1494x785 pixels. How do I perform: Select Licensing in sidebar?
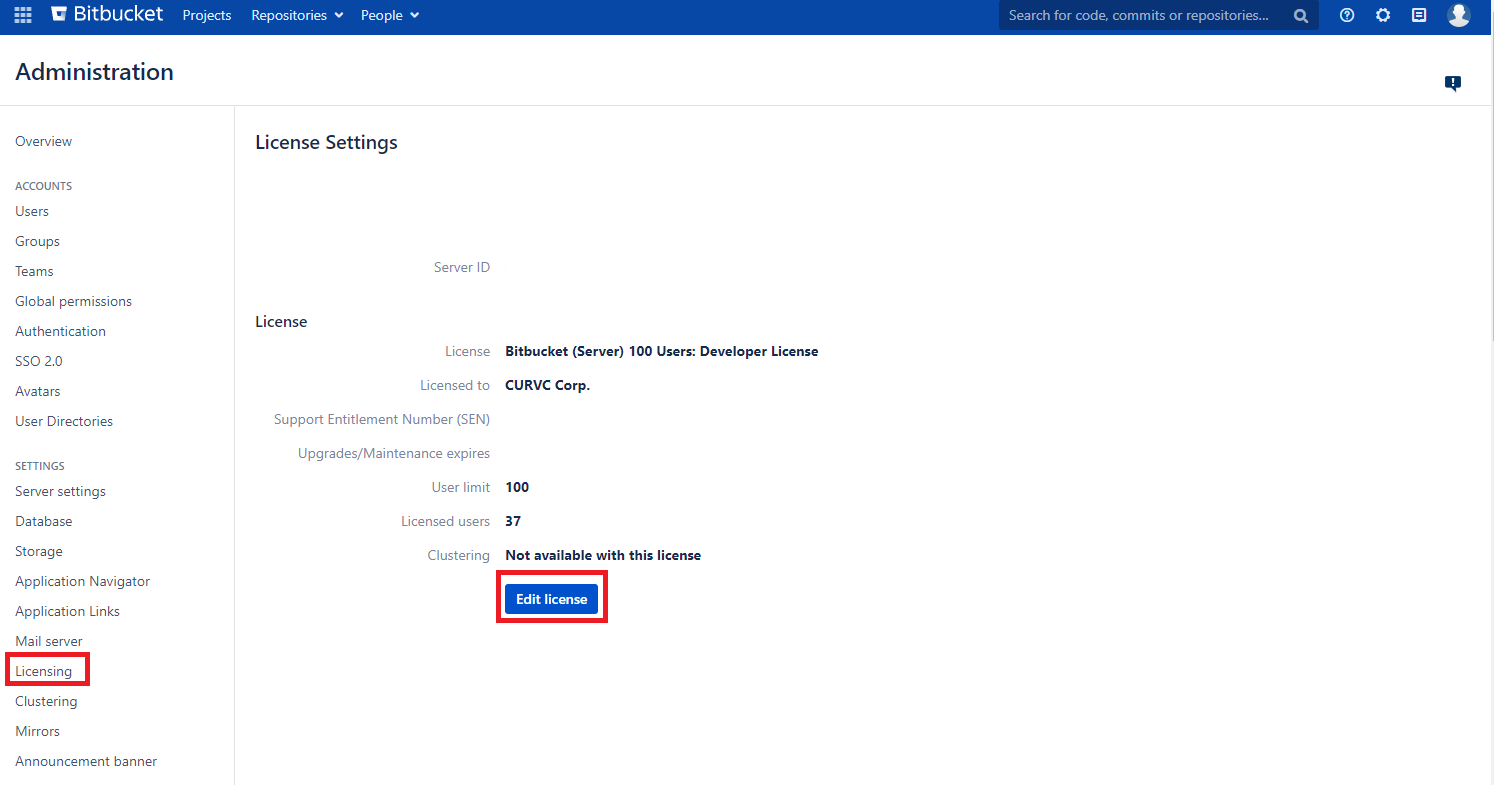pos(44,671)
